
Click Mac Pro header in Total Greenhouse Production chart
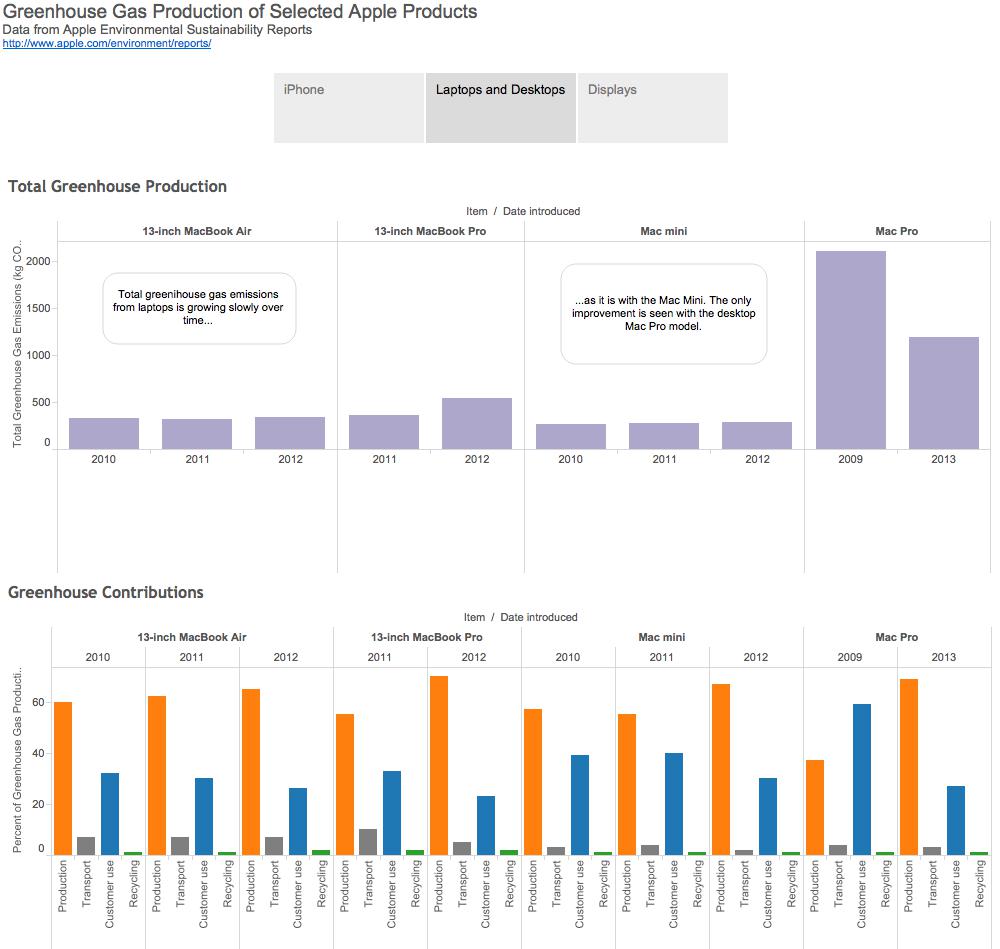coord(896,231)
